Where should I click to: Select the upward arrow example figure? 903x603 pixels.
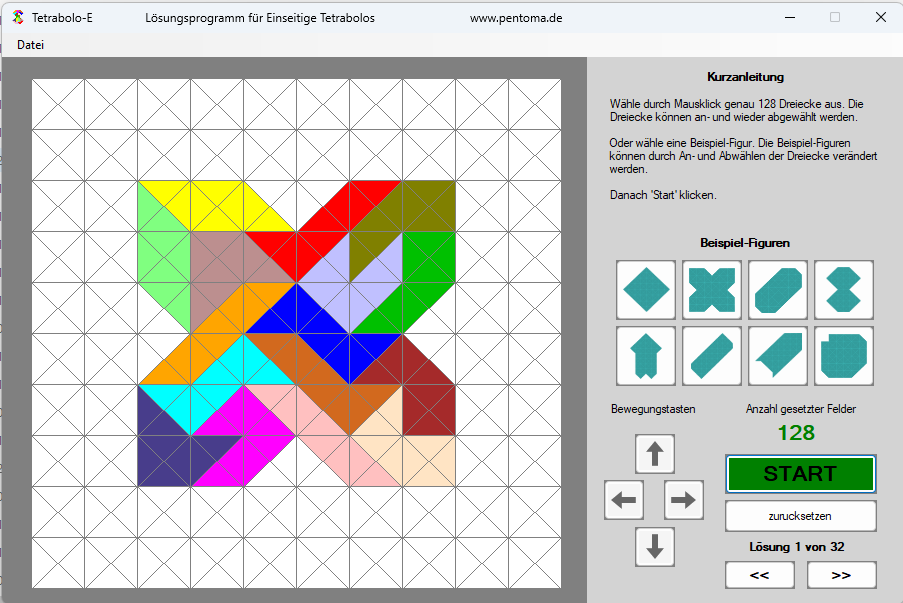tap(645, 356)
